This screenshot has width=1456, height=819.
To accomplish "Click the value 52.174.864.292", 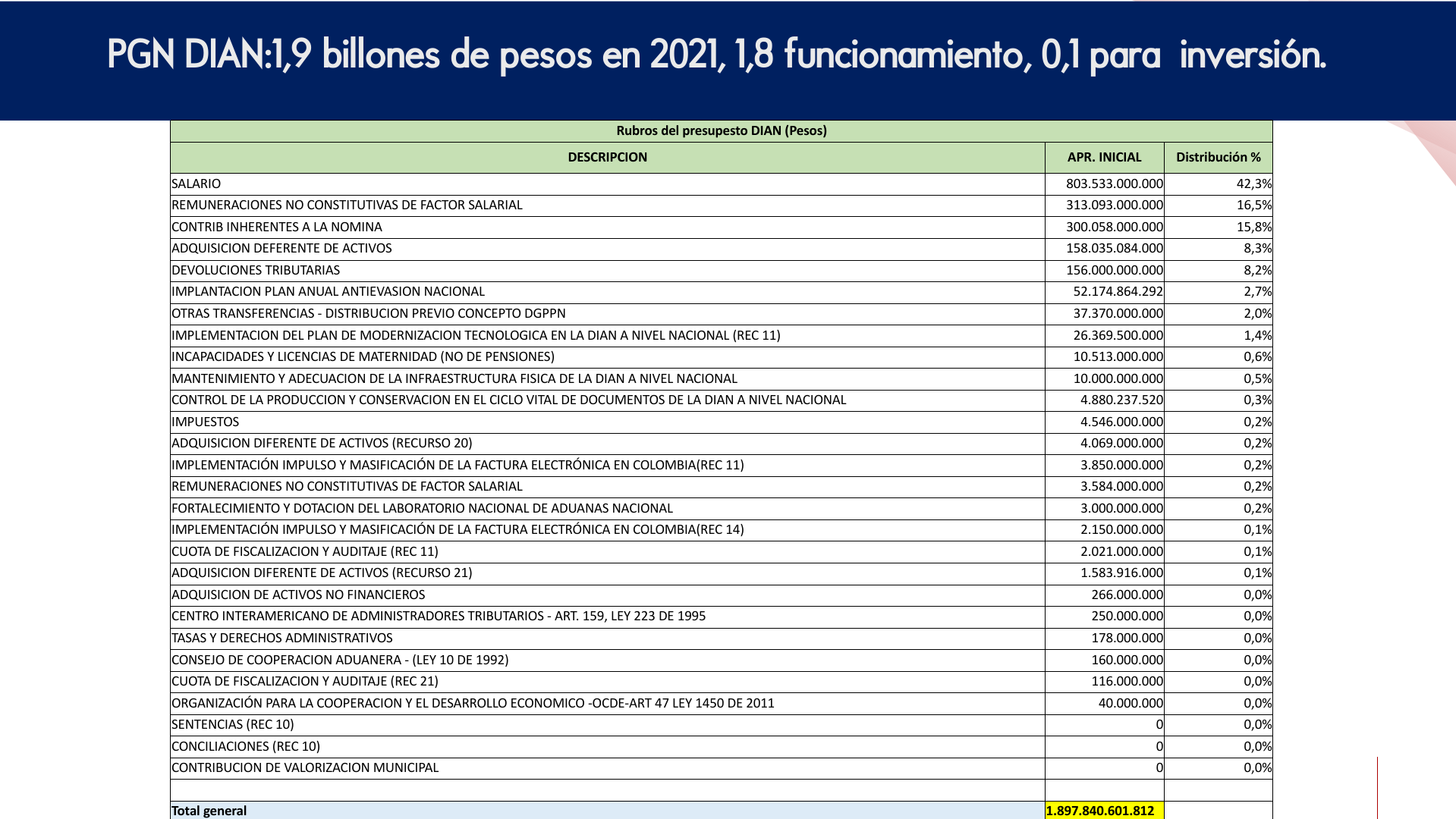I will pos(1118,291).
